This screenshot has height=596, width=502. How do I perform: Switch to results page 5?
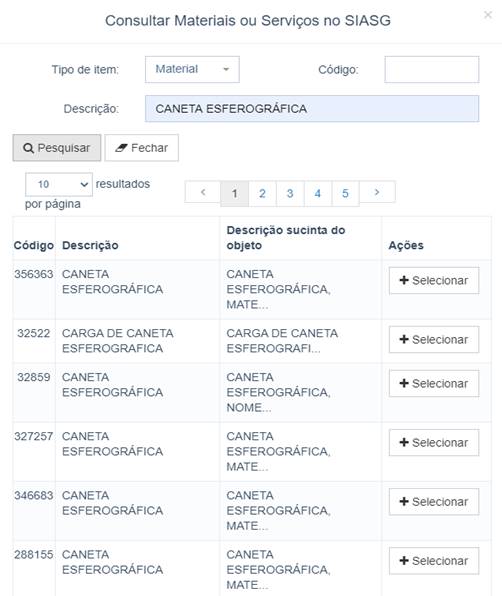click(x=345, y=193)
